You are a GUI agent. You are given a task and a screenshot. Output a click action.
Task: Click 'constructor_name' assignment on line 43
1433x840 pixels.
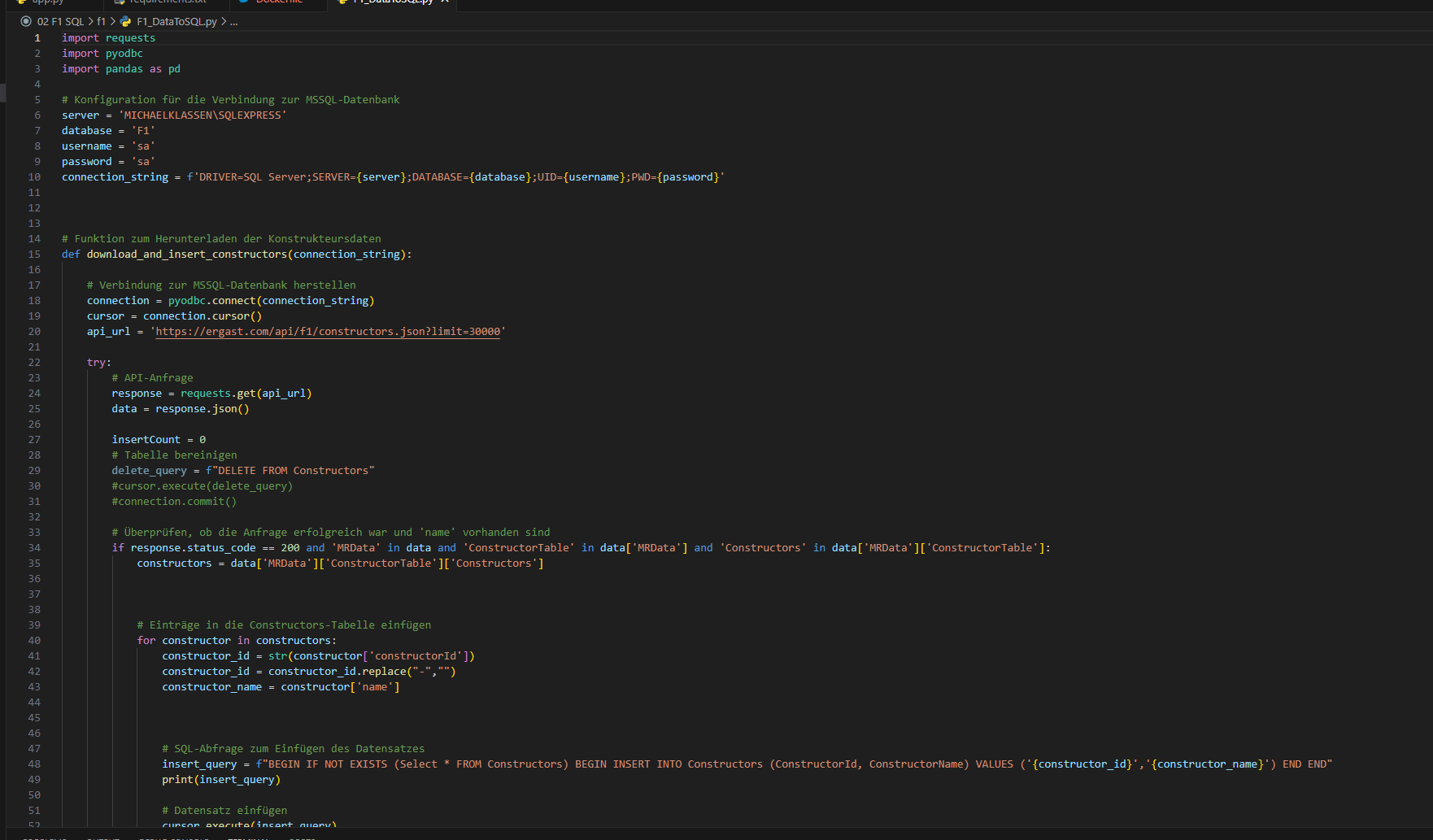click(x=212, y=687)
